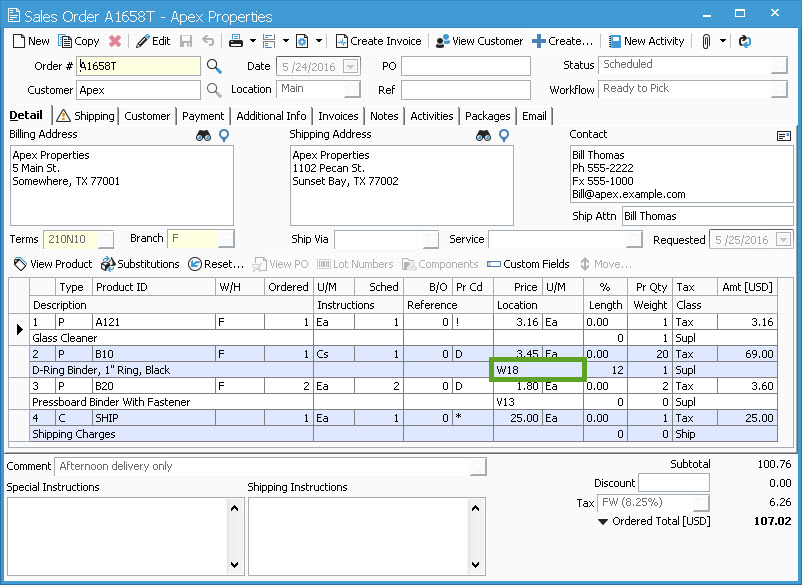Click the View Customer button
Screen dimensions: 802x585
point(479,41)
